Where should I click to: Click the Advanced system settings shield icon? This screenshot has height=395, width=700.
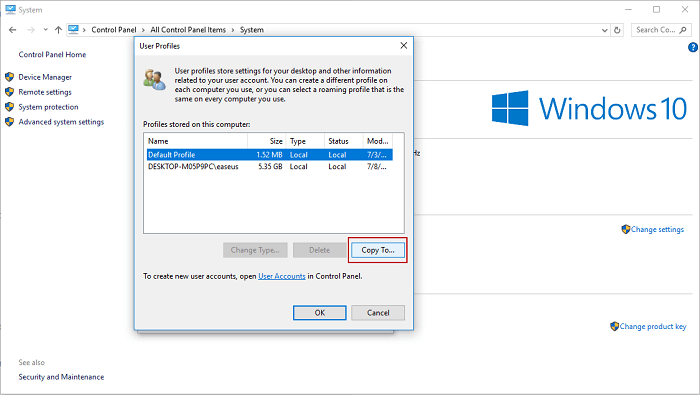pos(9,121)
